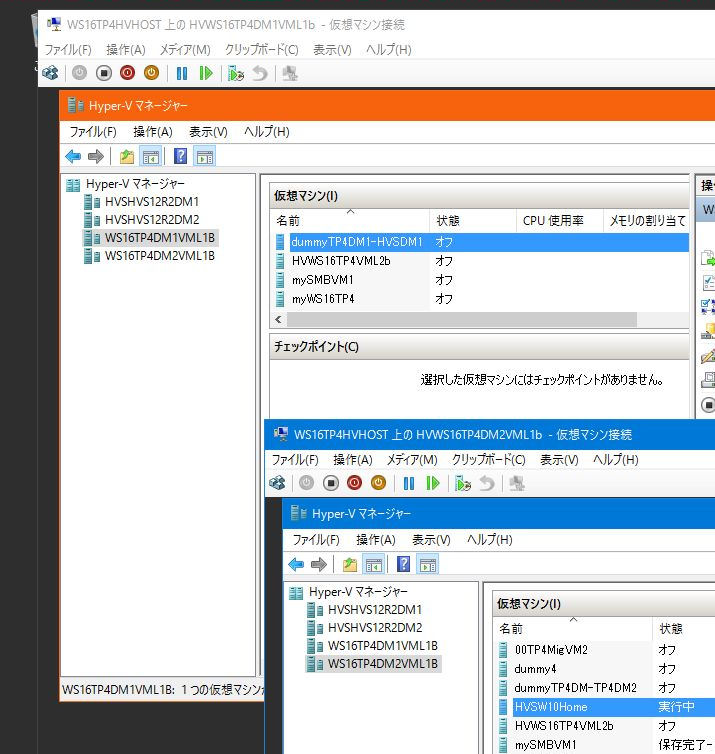
Task: Open 表示(V) menu in lower DM2VML1b connection window
Action: [x=559, y=460]
